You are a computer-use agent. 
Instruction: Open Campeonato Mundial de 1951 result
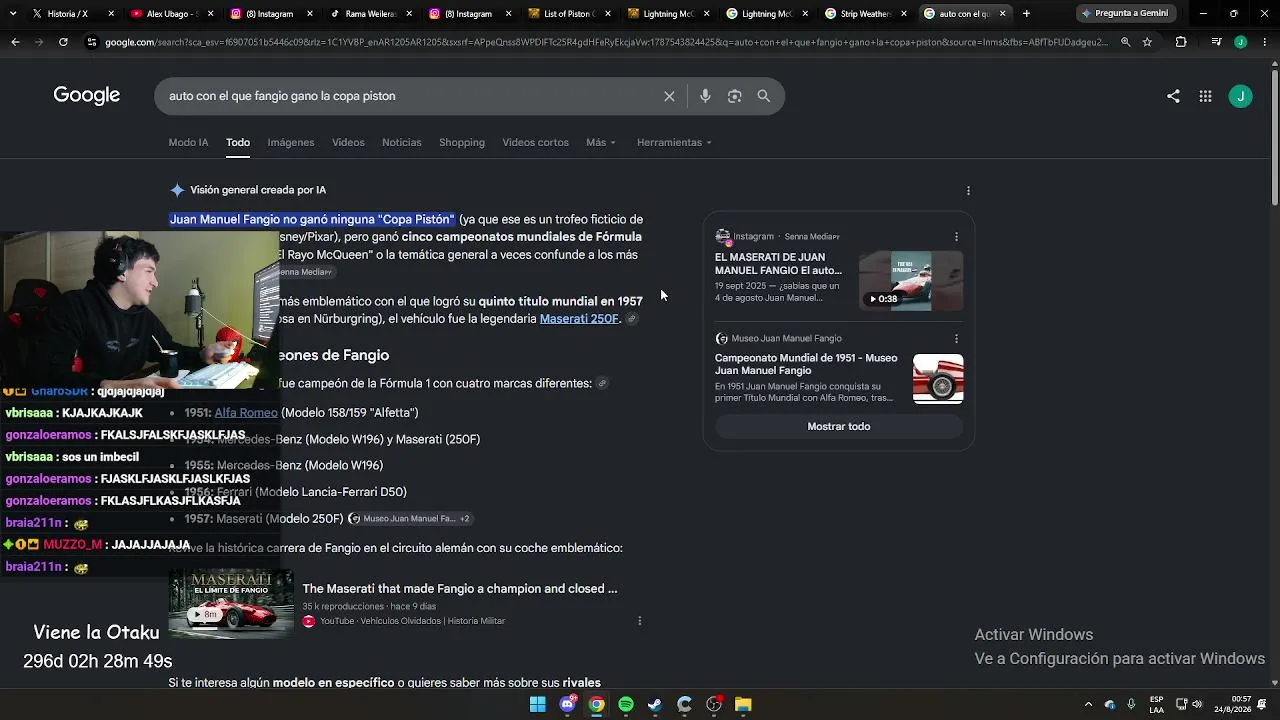click(806, 364)
